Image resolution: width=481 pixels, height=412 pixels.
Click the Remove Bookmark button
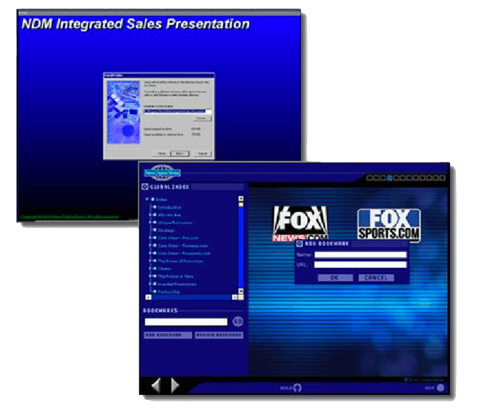219,335
